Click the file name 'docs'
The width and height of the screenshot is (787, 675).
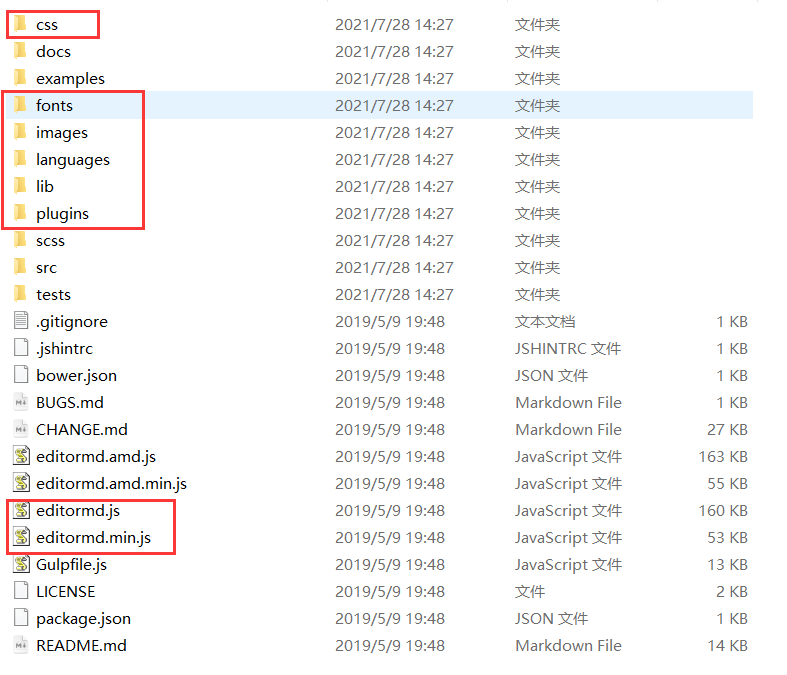(53, 51)
